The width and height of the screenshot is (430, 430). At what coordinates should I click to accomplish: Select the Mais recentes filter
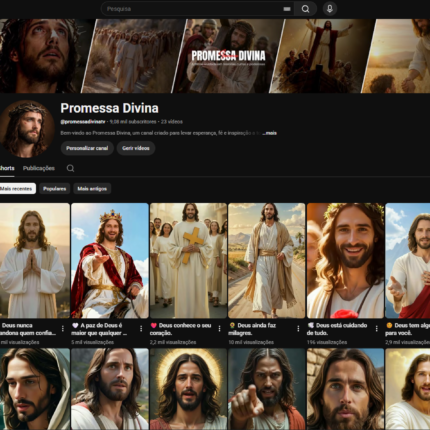[17, 189]
